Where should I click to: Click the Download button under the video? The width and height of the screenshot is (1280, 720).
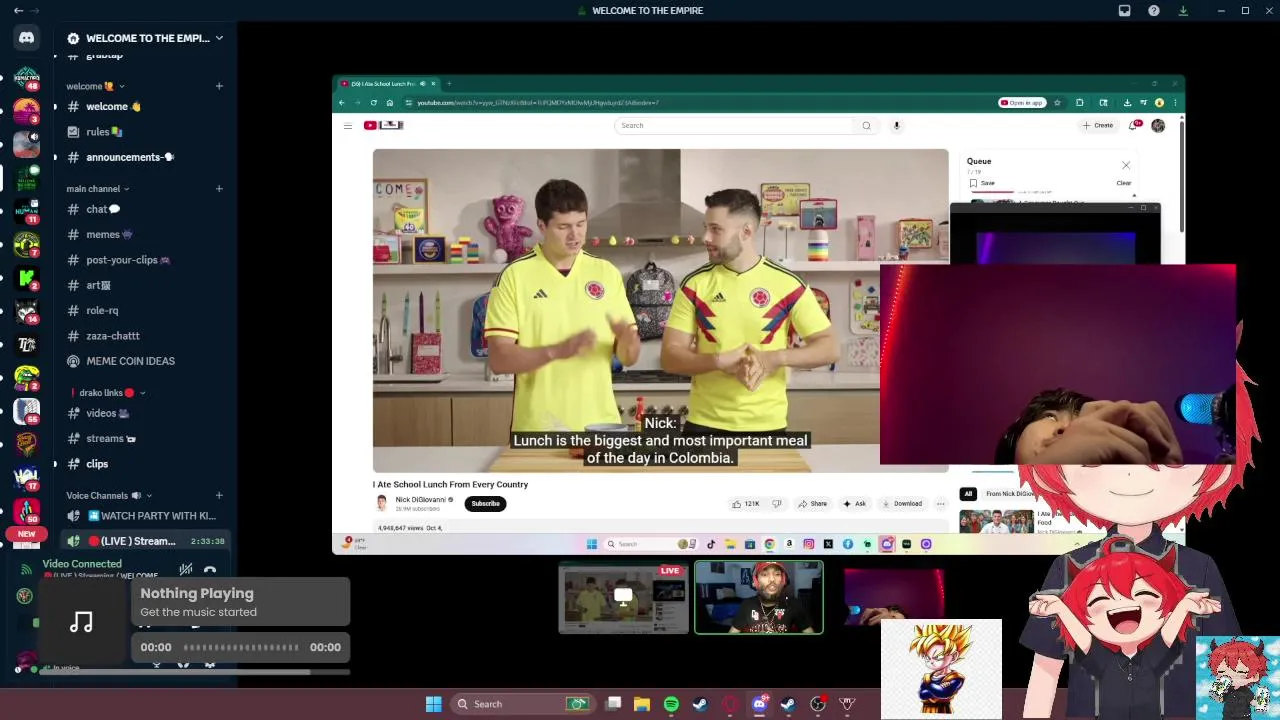tap(902, 503)
